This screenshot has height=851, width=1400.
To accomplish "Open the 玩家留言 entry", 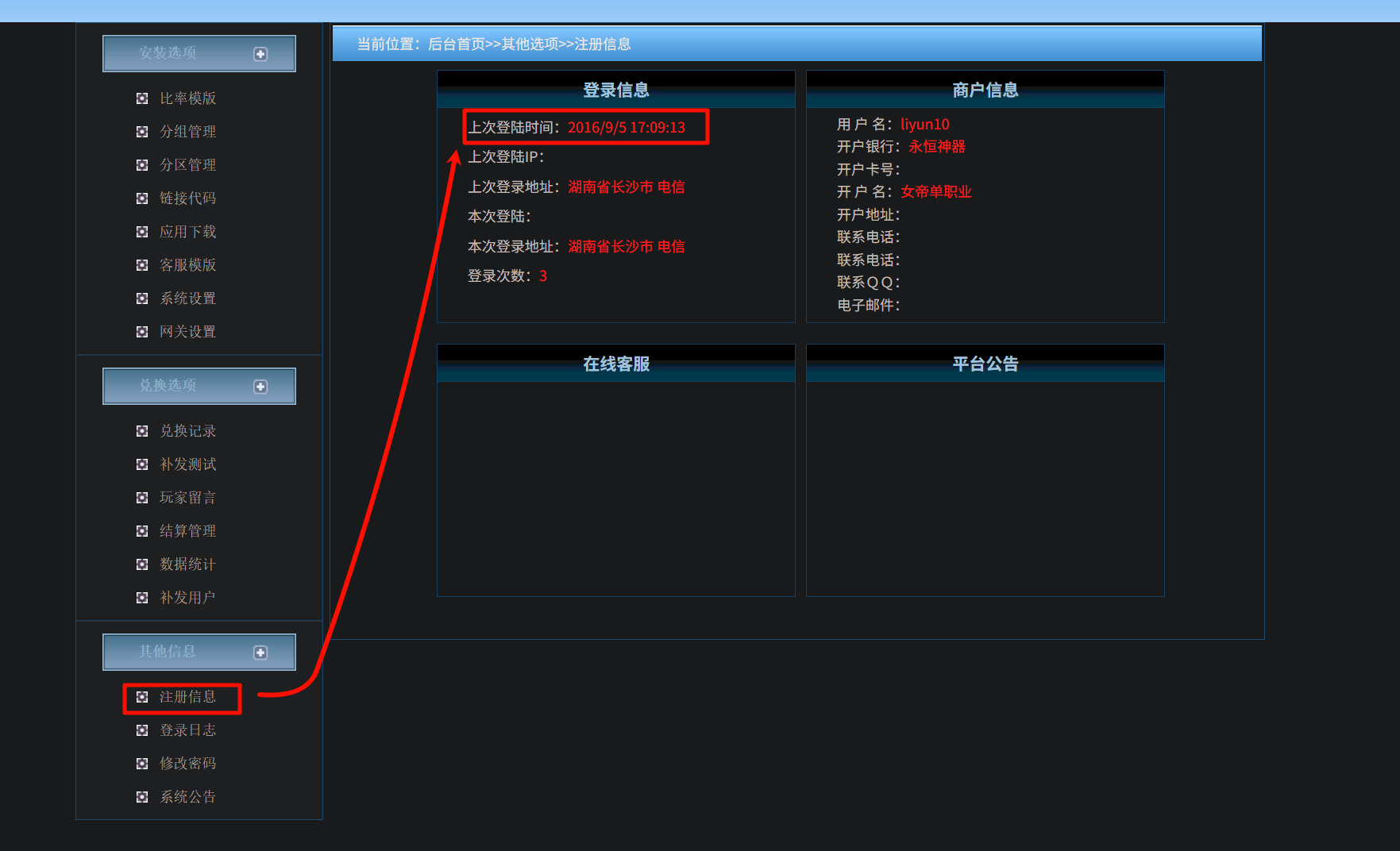I will point(187,498).
